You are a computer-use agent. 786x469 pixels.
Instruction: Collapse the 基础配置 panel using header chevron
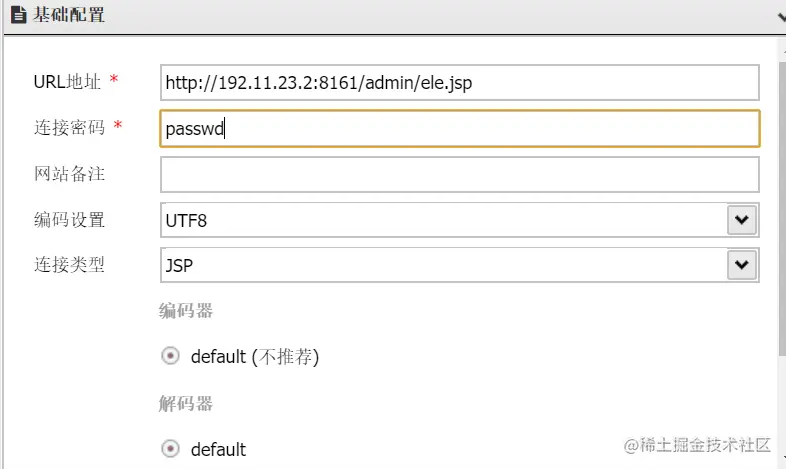tap(779, 17)
